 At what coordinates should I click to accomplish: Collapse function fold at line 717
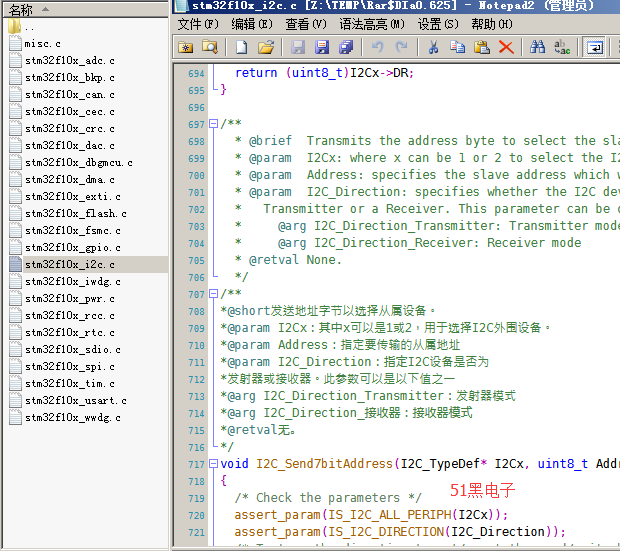coord(213,463)
